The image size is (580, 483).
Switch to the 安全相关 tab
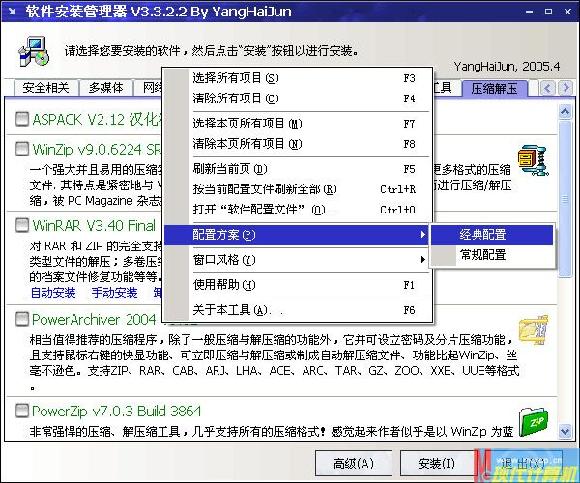[46, 88]
